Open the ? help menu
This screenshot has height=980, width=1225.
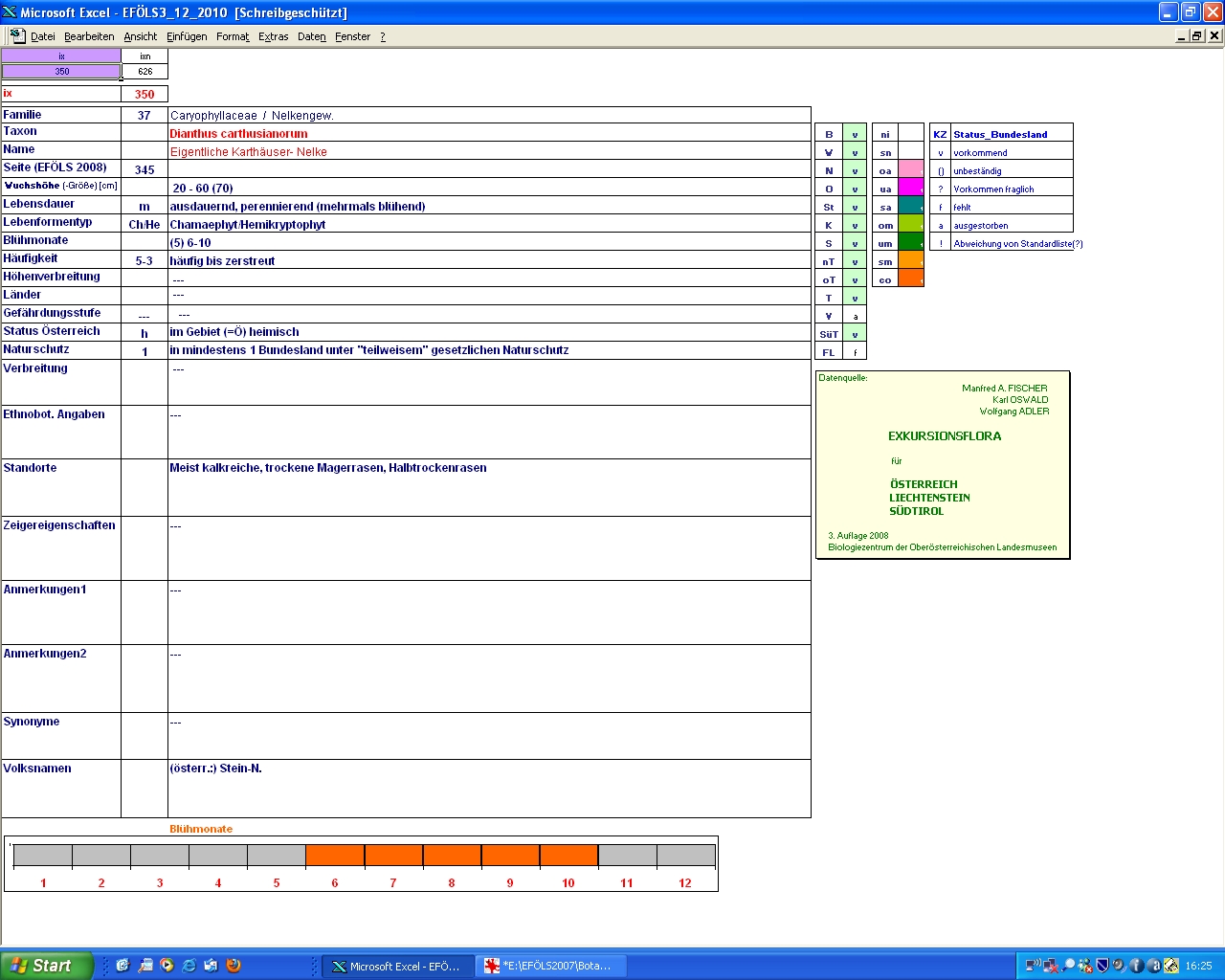click(x=383, y=36)
